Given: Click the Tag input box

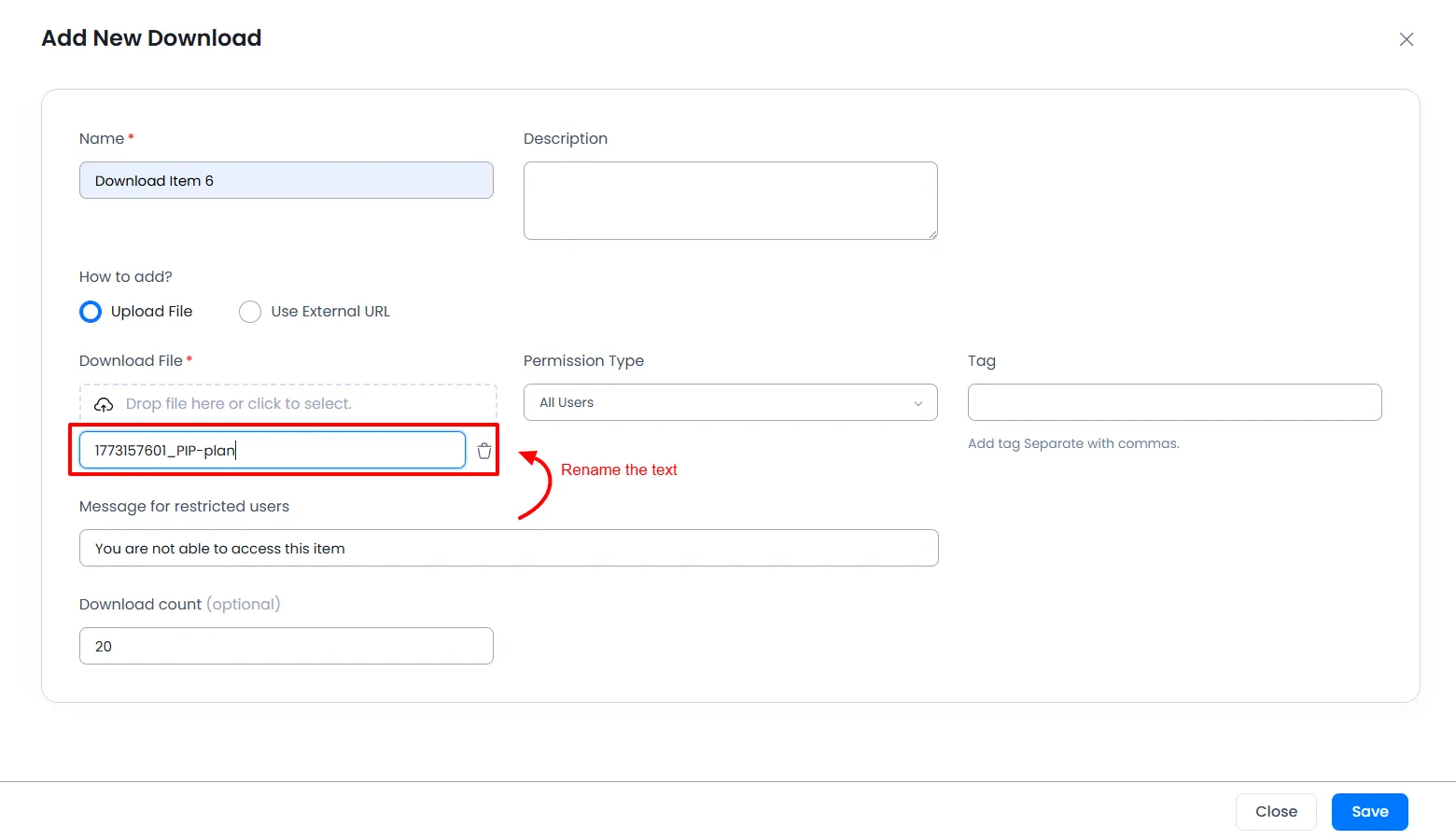Looking at the screenshot, I should click(x=1174, y=402).
